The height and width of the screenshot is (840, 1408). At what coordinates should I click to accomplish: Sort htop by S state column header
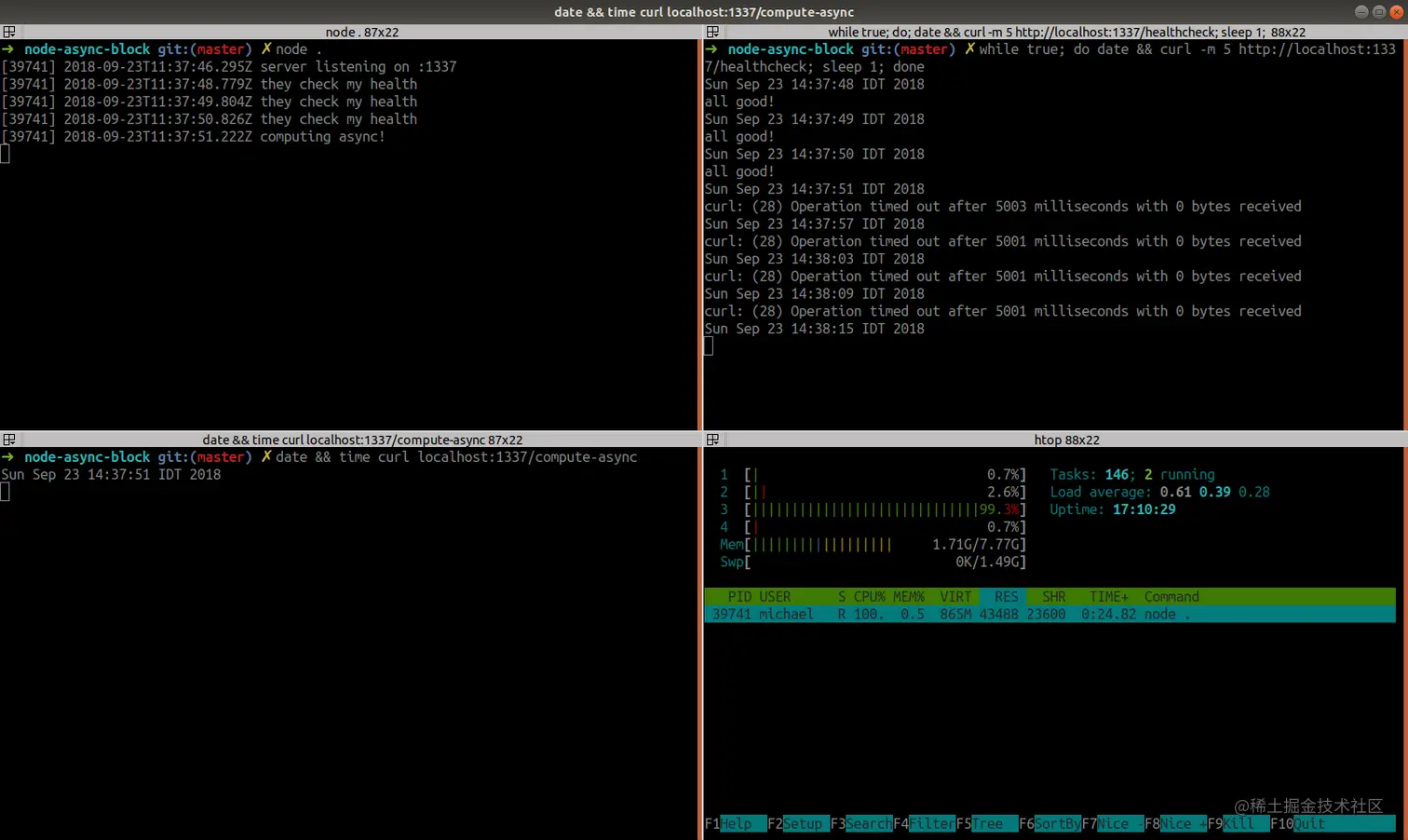coord(842,597)
